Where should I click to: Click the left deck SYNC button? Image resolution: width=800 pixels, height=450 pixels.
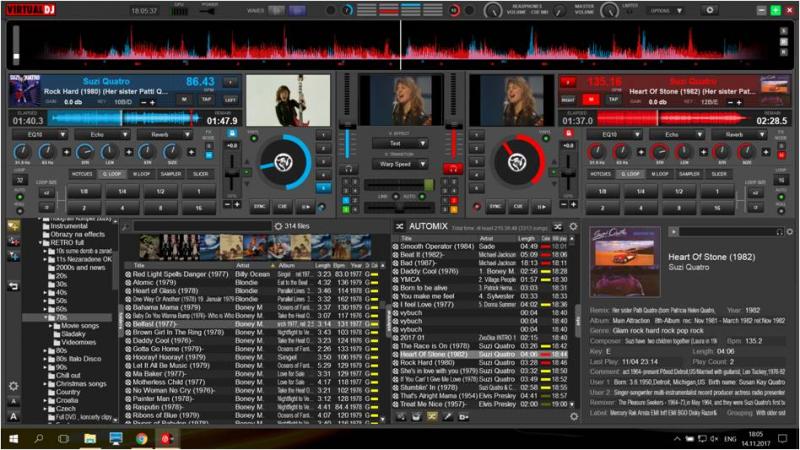(x=259, y=207)
